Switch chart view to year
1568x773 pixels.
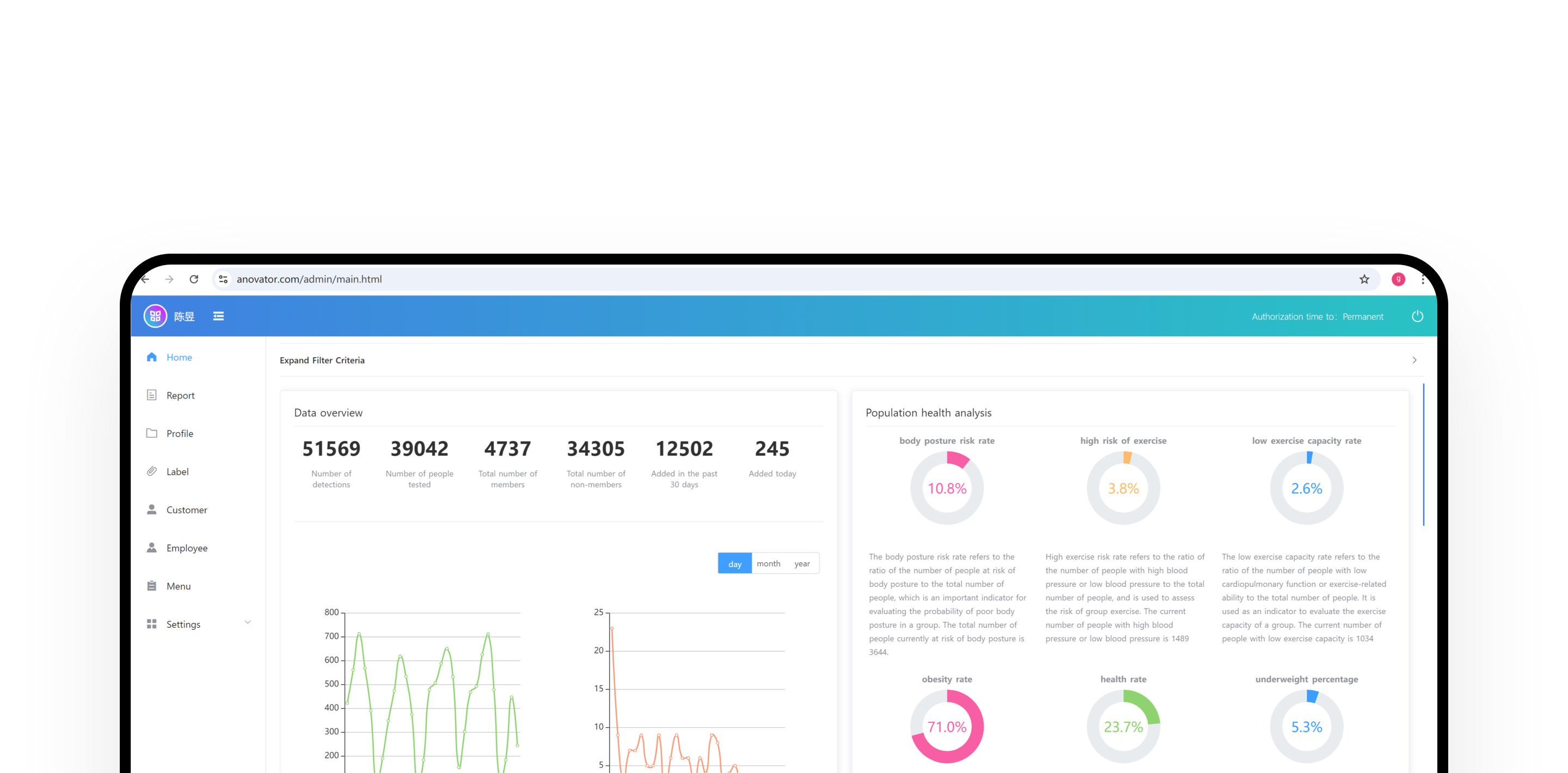[x=801, y=563]
